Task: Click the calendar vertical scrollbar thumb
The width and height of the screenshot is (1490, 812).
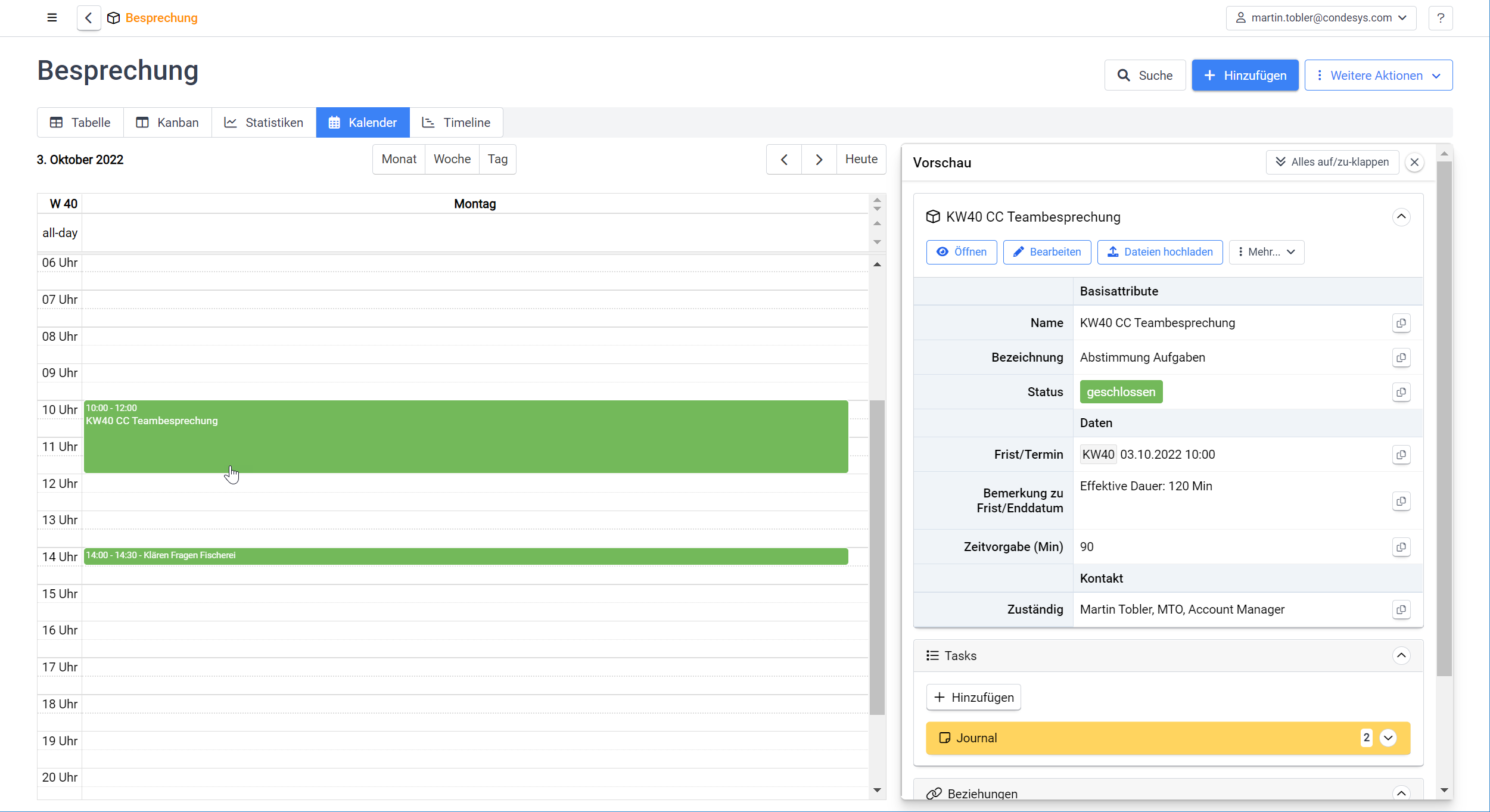Action: (x=877, y=557)
